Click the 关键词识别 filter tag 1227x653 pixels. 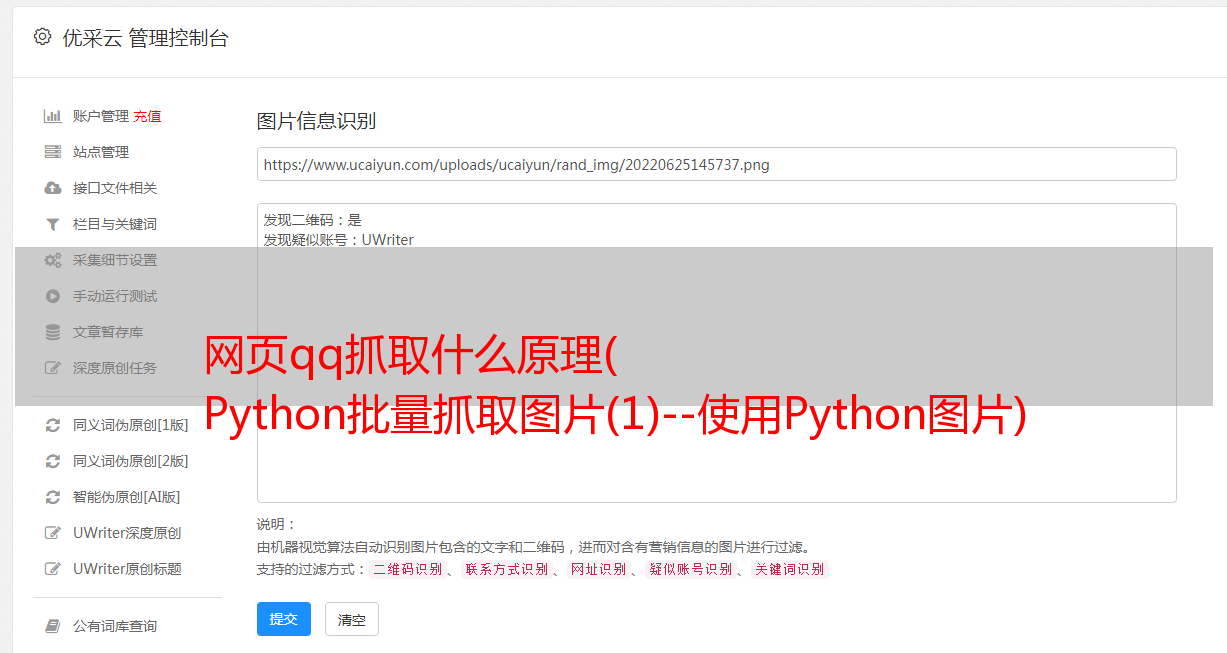[x=790, y=569]
